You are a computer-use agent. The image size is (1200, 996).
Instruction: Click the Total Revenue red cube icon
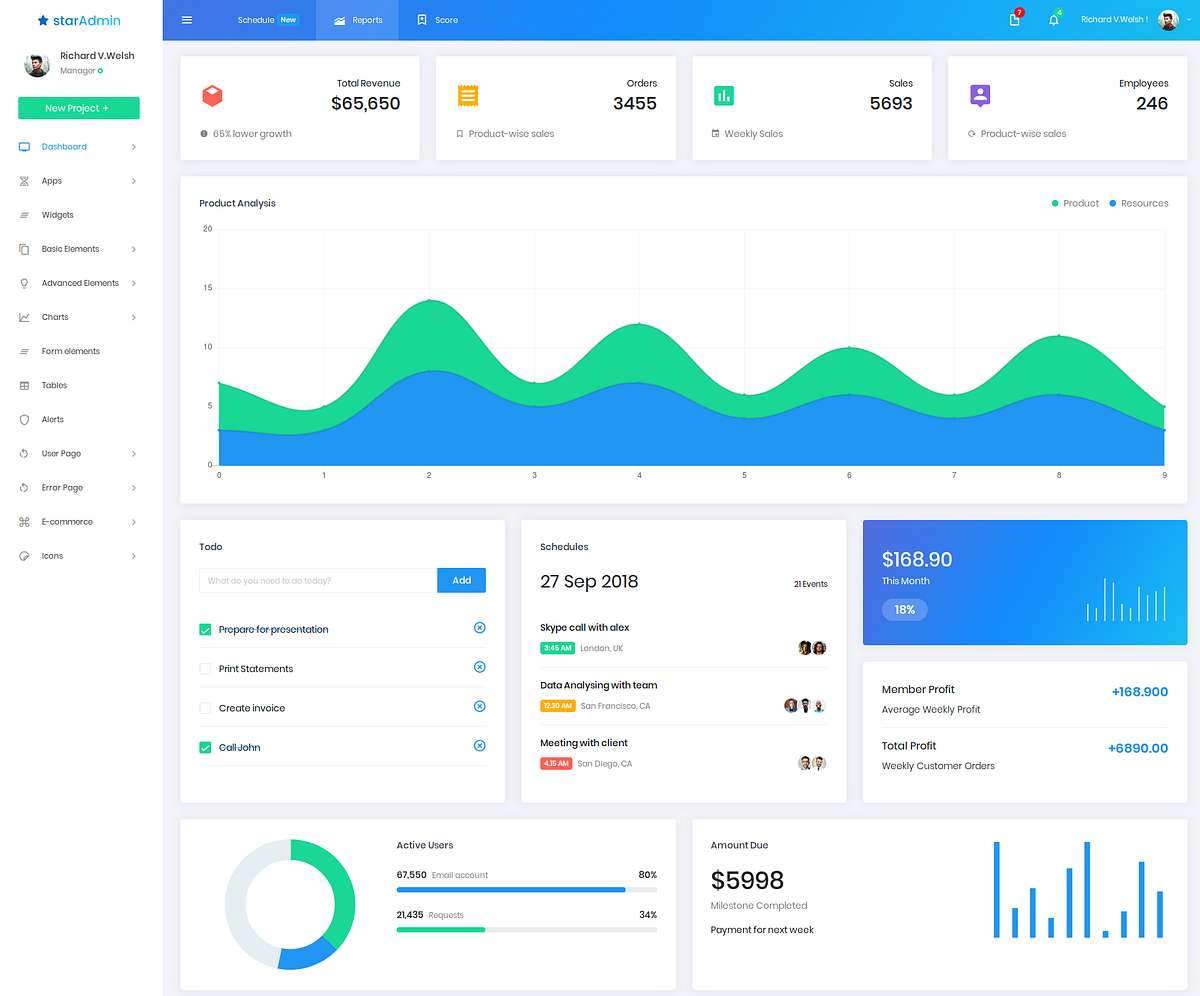[x=212, y=96]
